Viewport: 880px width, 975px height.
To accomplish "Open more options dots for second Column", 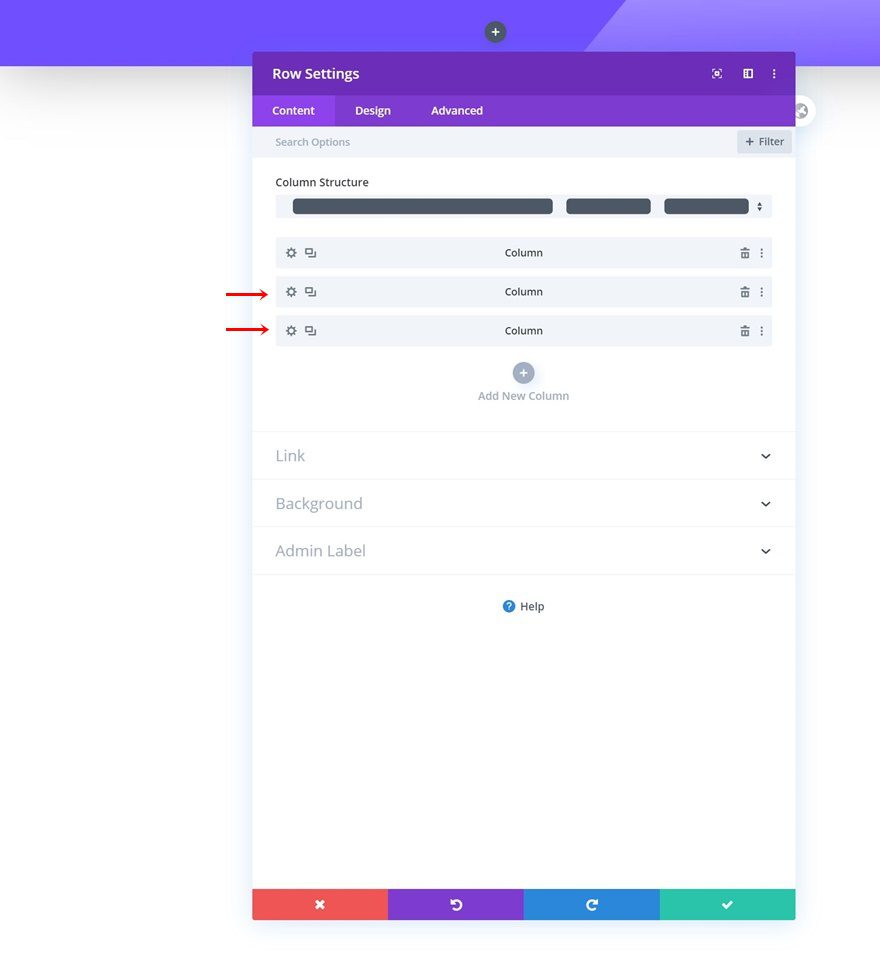I will pos(761,292).
